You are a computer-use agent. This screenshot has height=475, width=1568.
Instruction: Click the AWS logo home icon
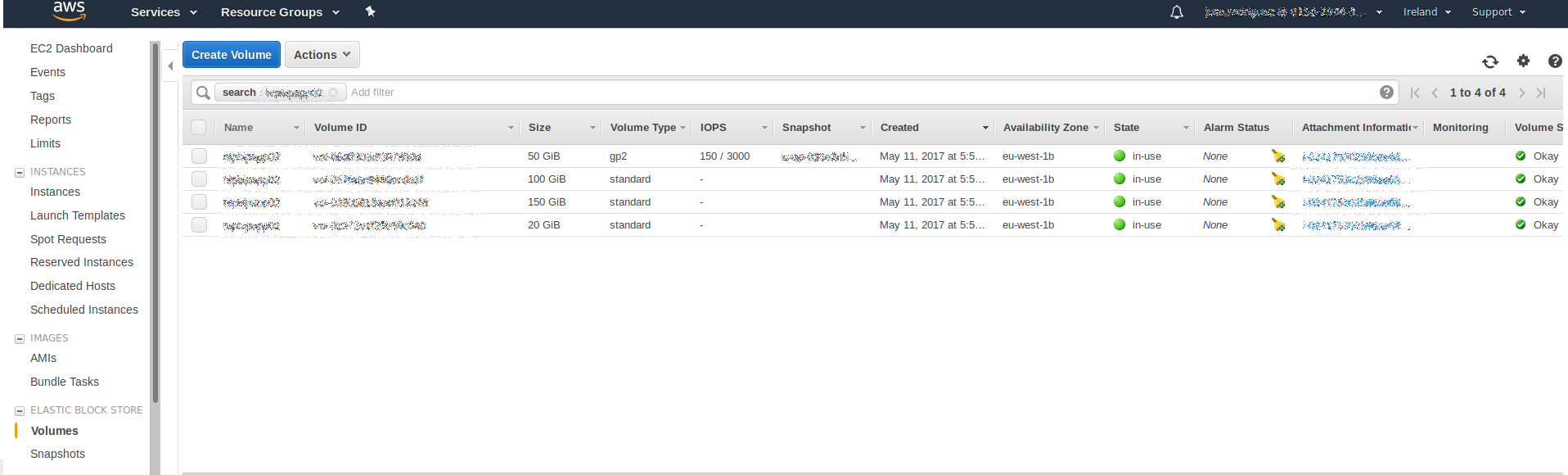[x=69, y=11]
